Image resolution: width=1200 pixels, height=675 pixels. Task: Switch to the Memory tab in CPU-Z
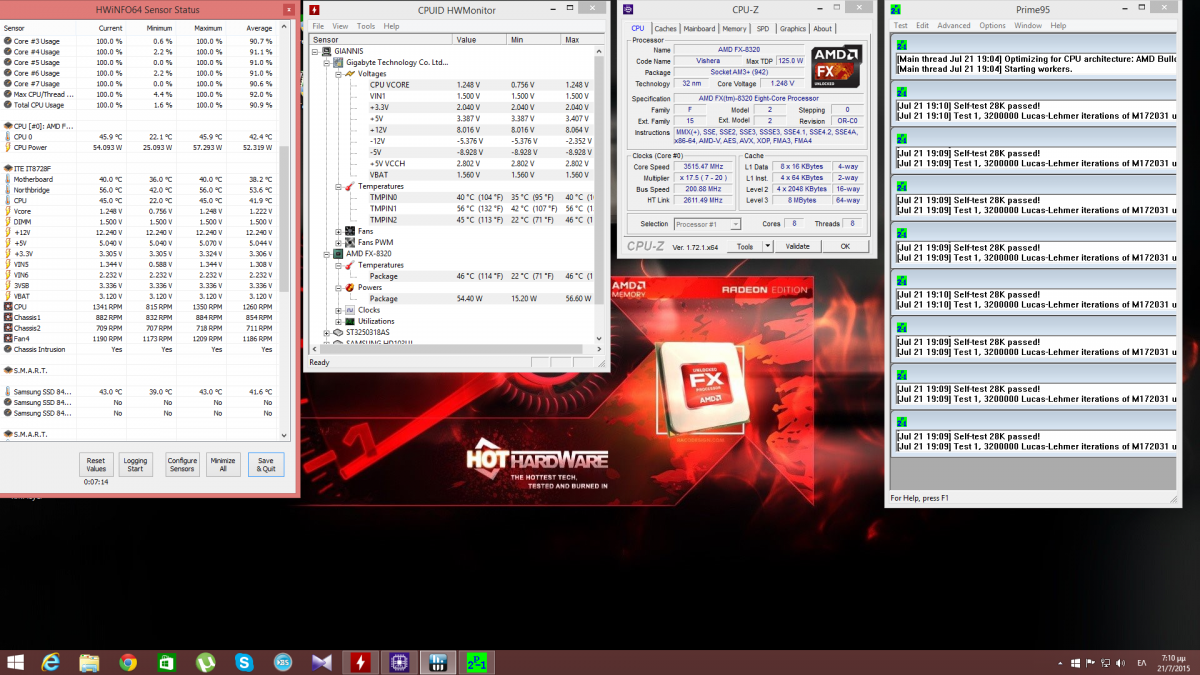[735, 29]
